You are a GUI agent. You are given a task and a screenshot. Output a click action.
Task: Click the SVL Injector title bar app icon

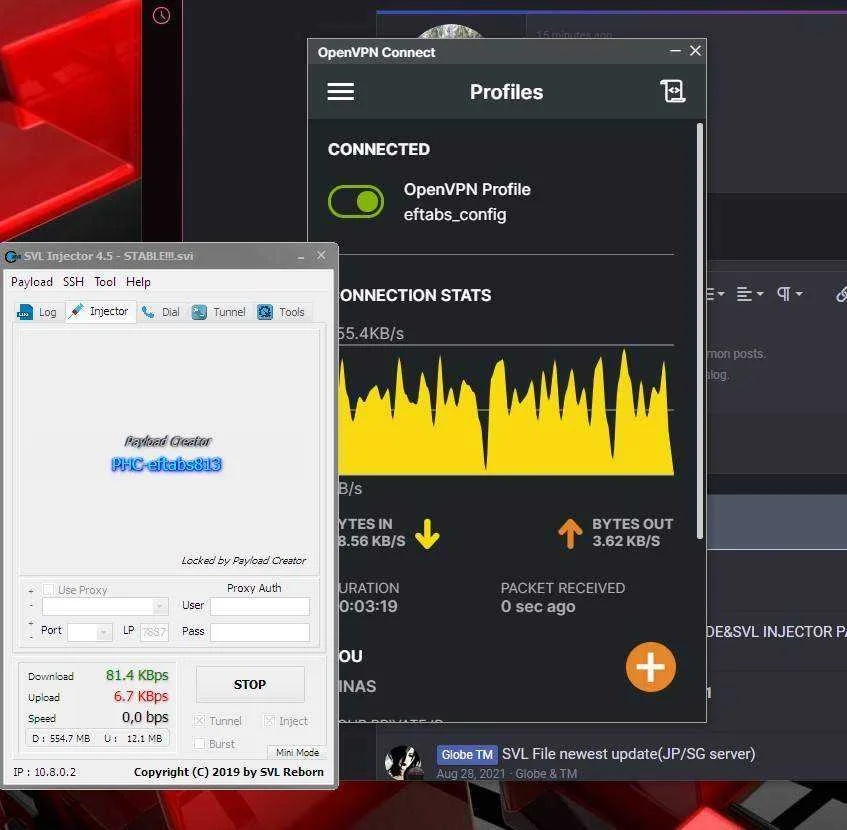click(x=12, y=256)
